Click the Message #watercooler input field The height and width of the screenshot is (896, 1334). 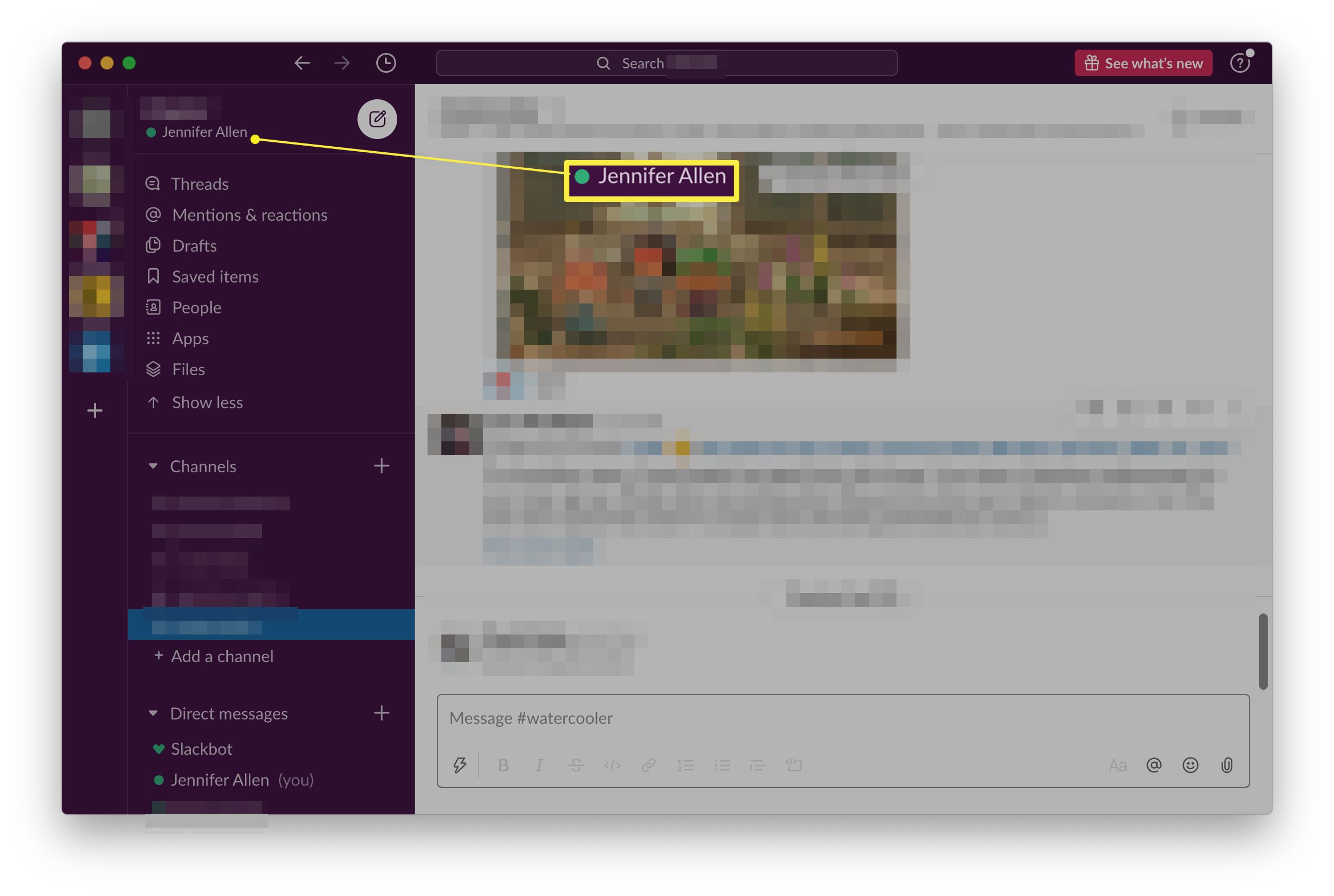(843, 717)
